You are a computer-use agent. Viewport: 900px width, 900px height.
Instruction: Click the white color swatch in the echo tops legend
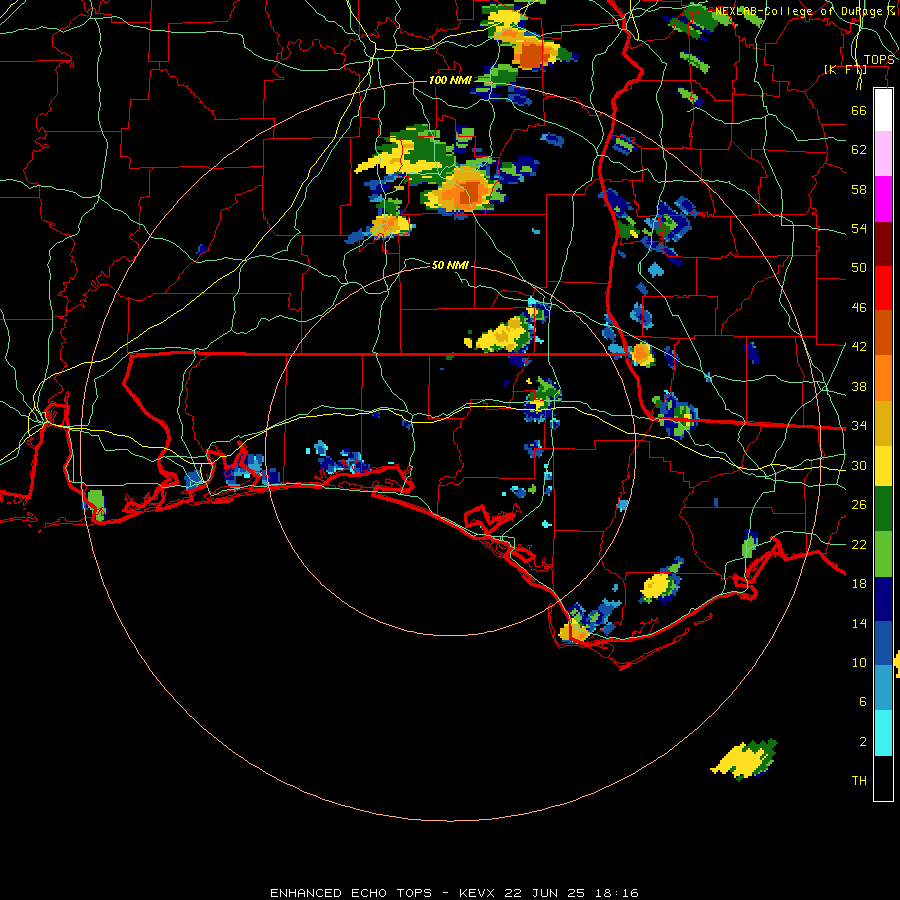tap(883, 110)
